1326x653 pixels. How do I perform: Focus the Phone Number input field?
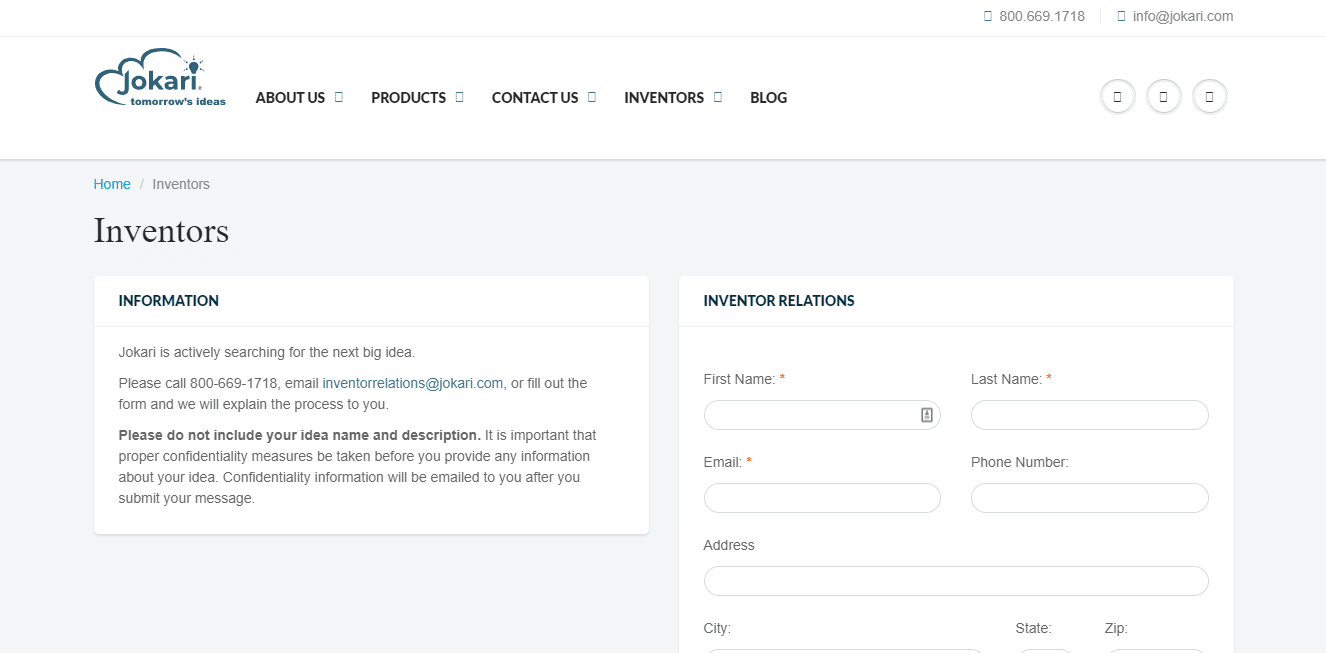[1090, 498]
